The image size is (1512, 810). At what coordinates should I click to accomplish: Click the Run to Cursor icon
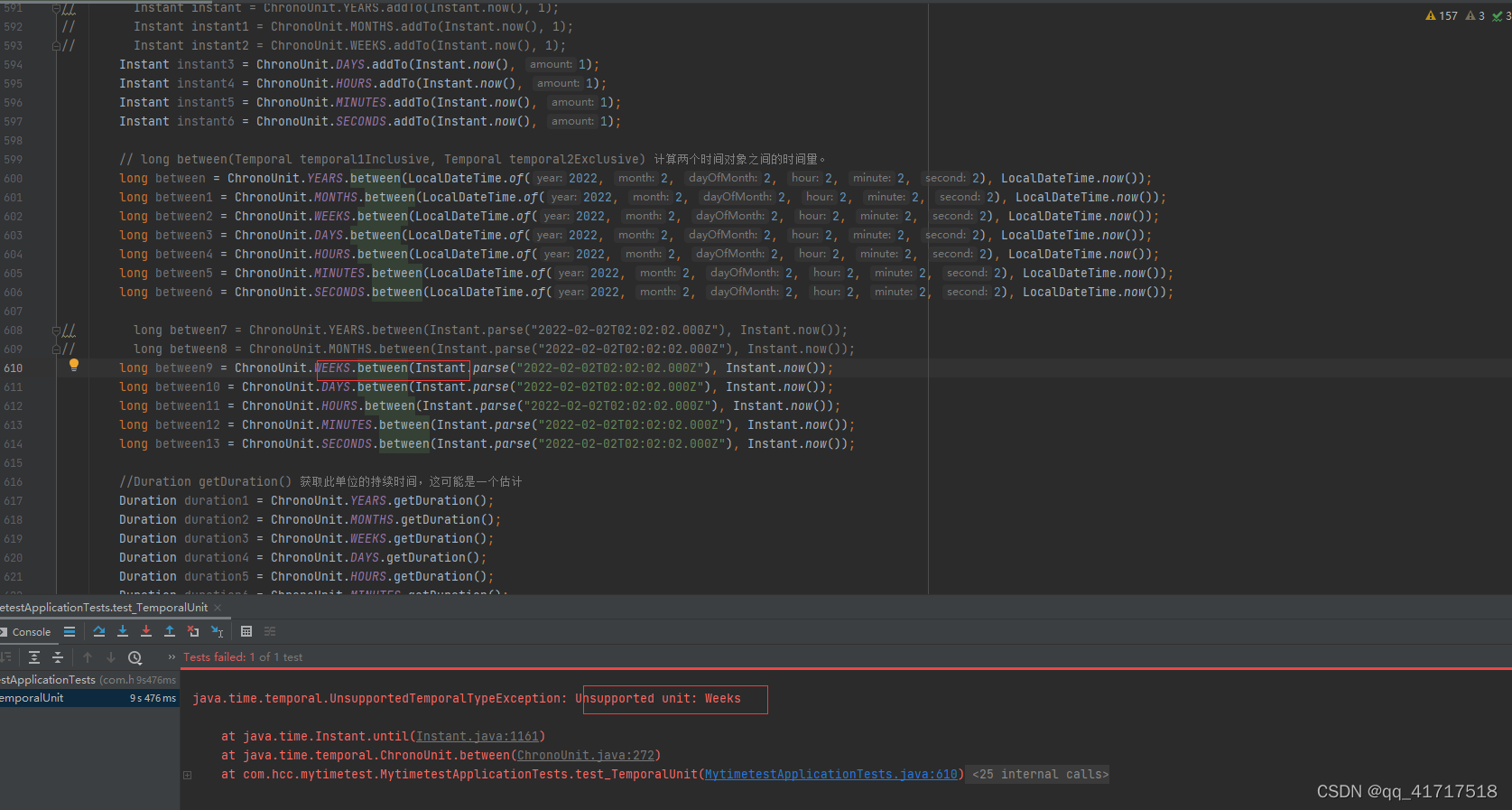click(x=217, y=632)
